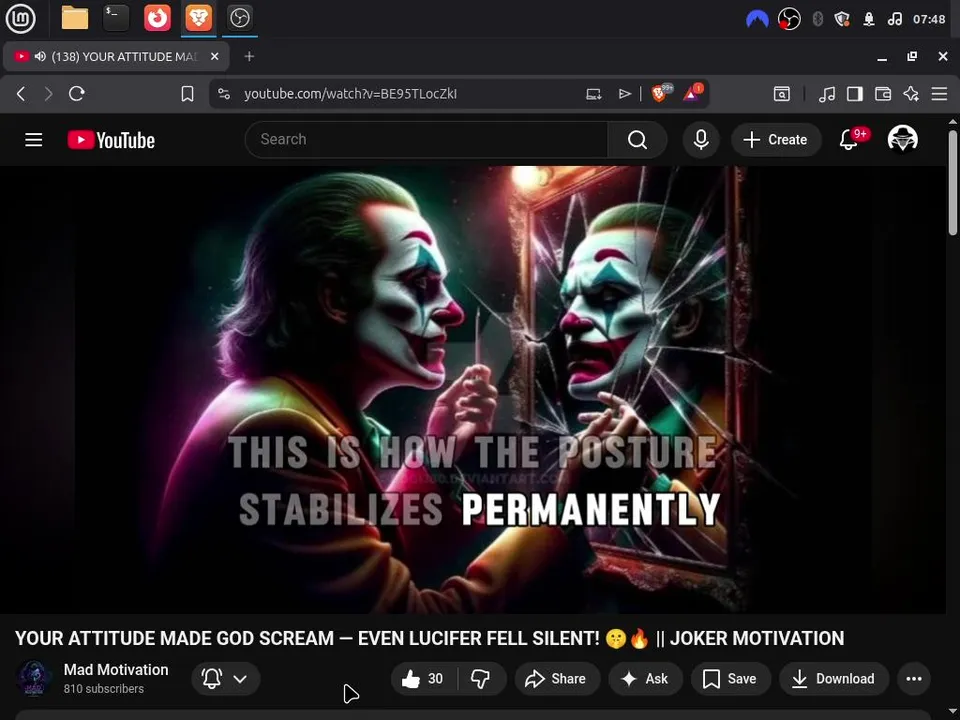Go forward to the next page

pos(48,94)
